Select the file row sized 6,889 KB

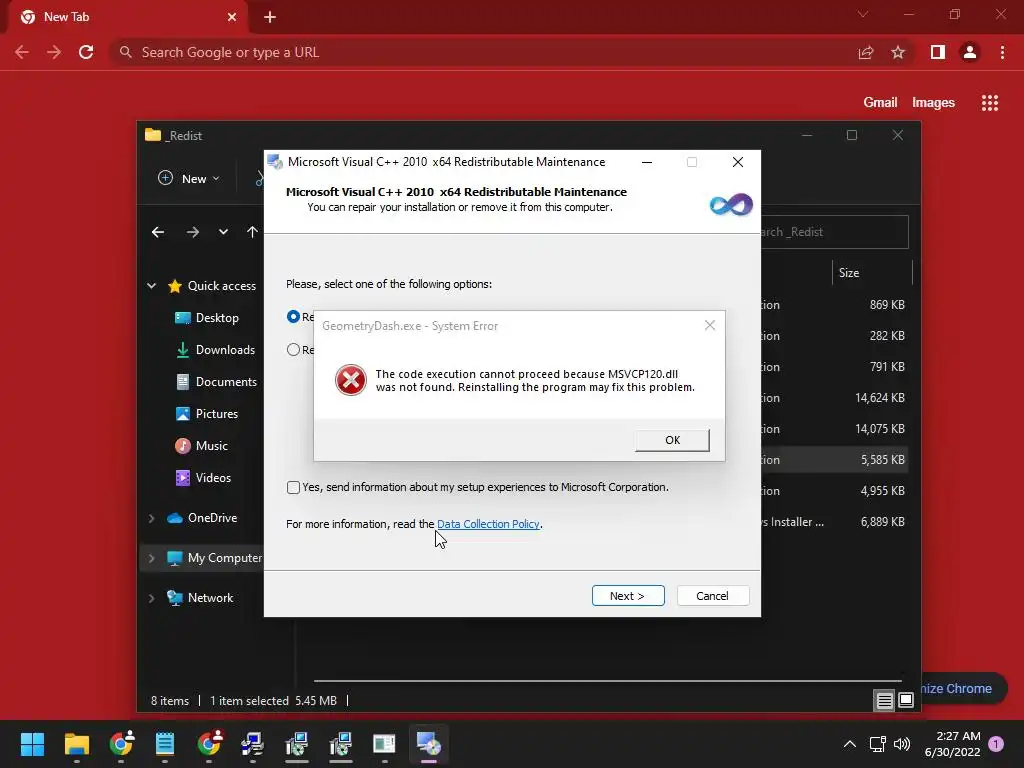point(833,522)
